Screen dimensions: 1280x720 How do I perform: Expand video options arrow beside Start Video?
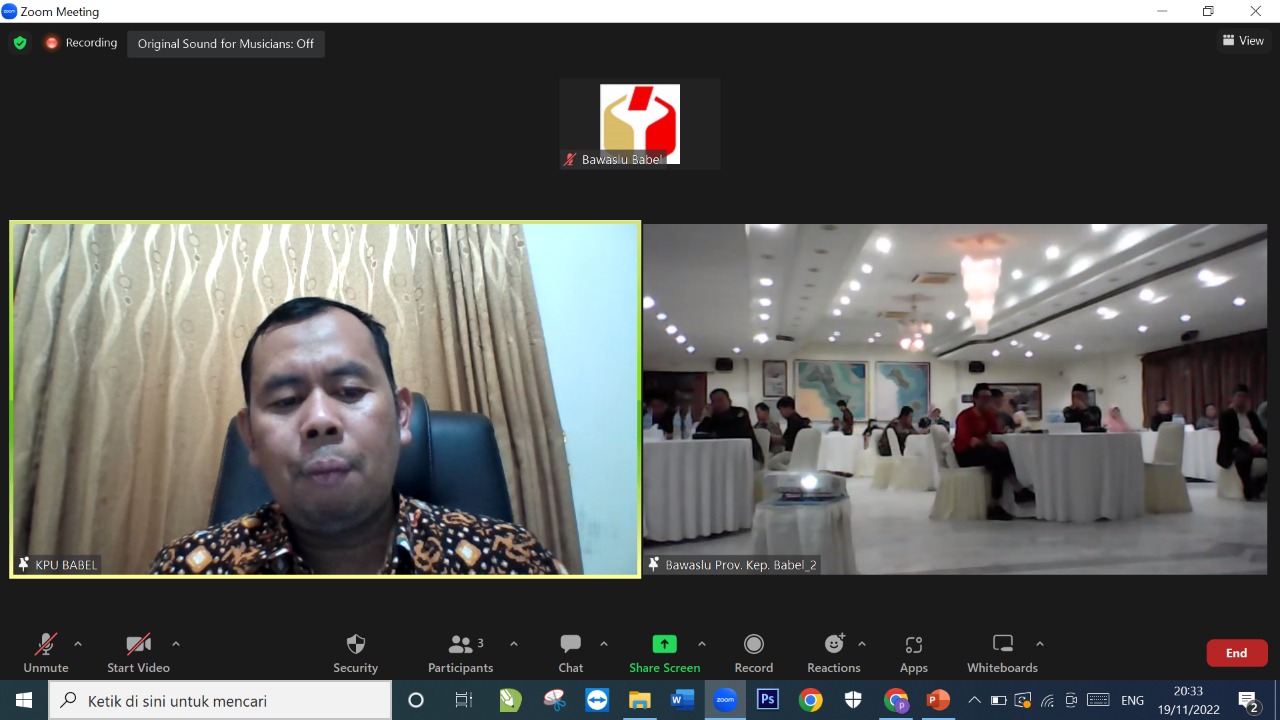(176, 644)
